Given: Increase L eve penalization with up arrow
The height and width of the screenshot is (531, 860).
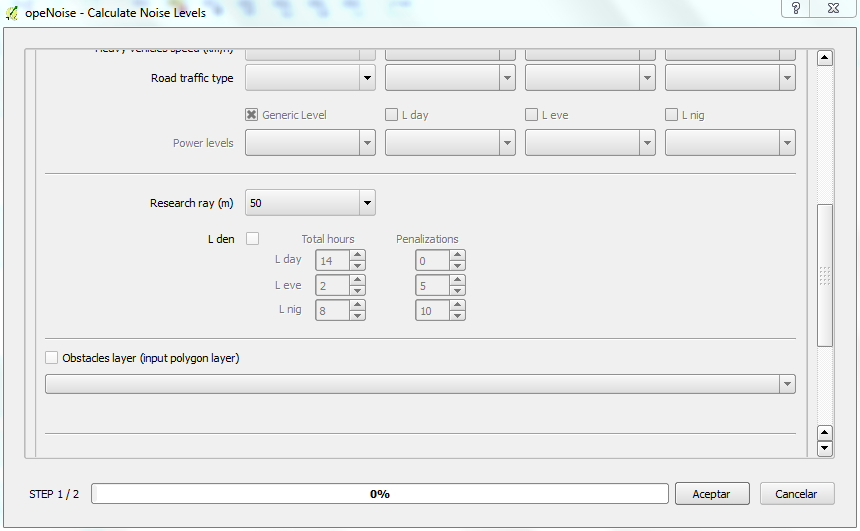Looking at the screenshot, I should [458, 280].
